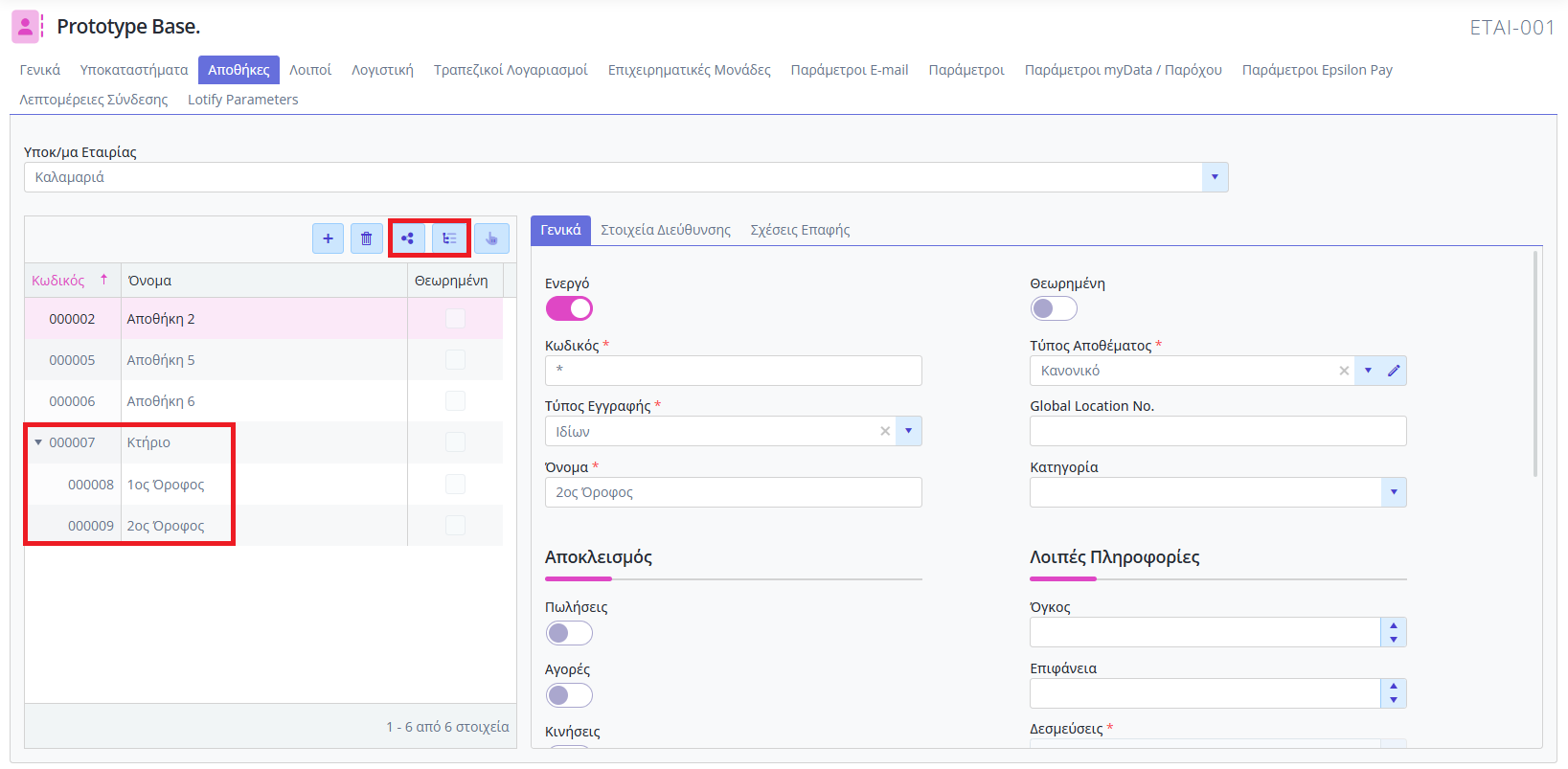This screenshot has width=1568, height=769.
Task: Click the add warehouse plus icon
Action: pos(328,238)
